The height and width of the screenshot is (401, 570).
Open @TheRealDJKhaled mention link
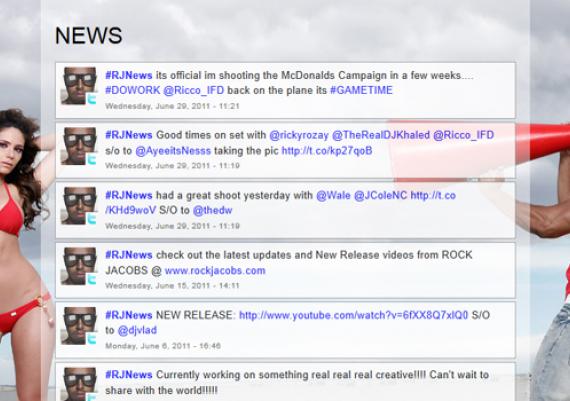point(381,135)
